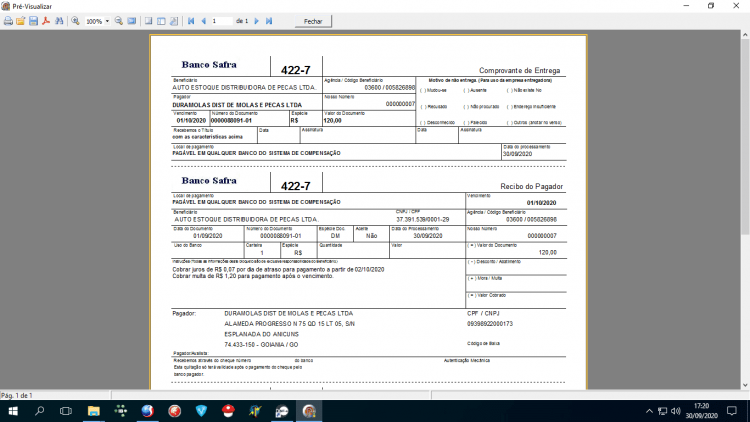Open Windows taskbar search

click(x=40, y=411)
